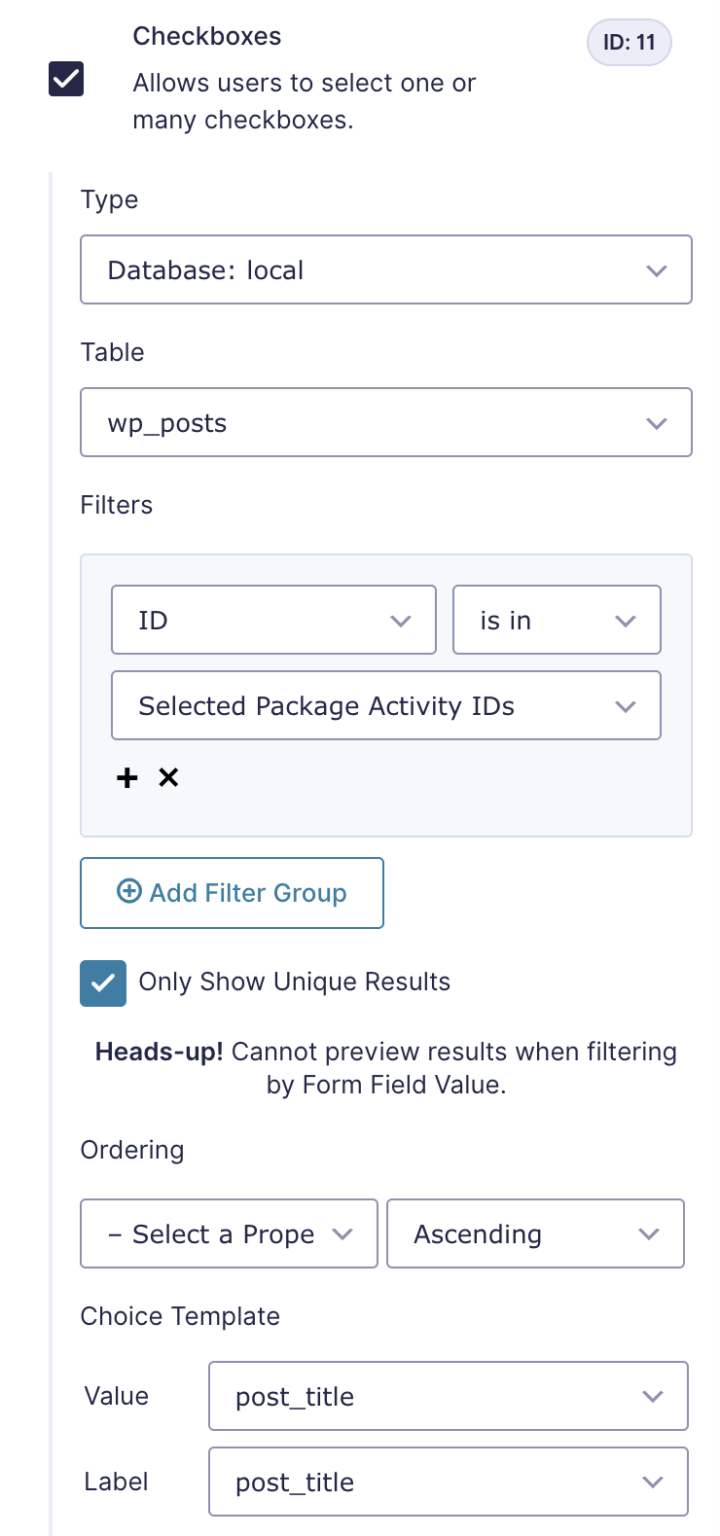
Task: Open the Selected Package Activity IDs dropdown
Action: coord(386,705)
